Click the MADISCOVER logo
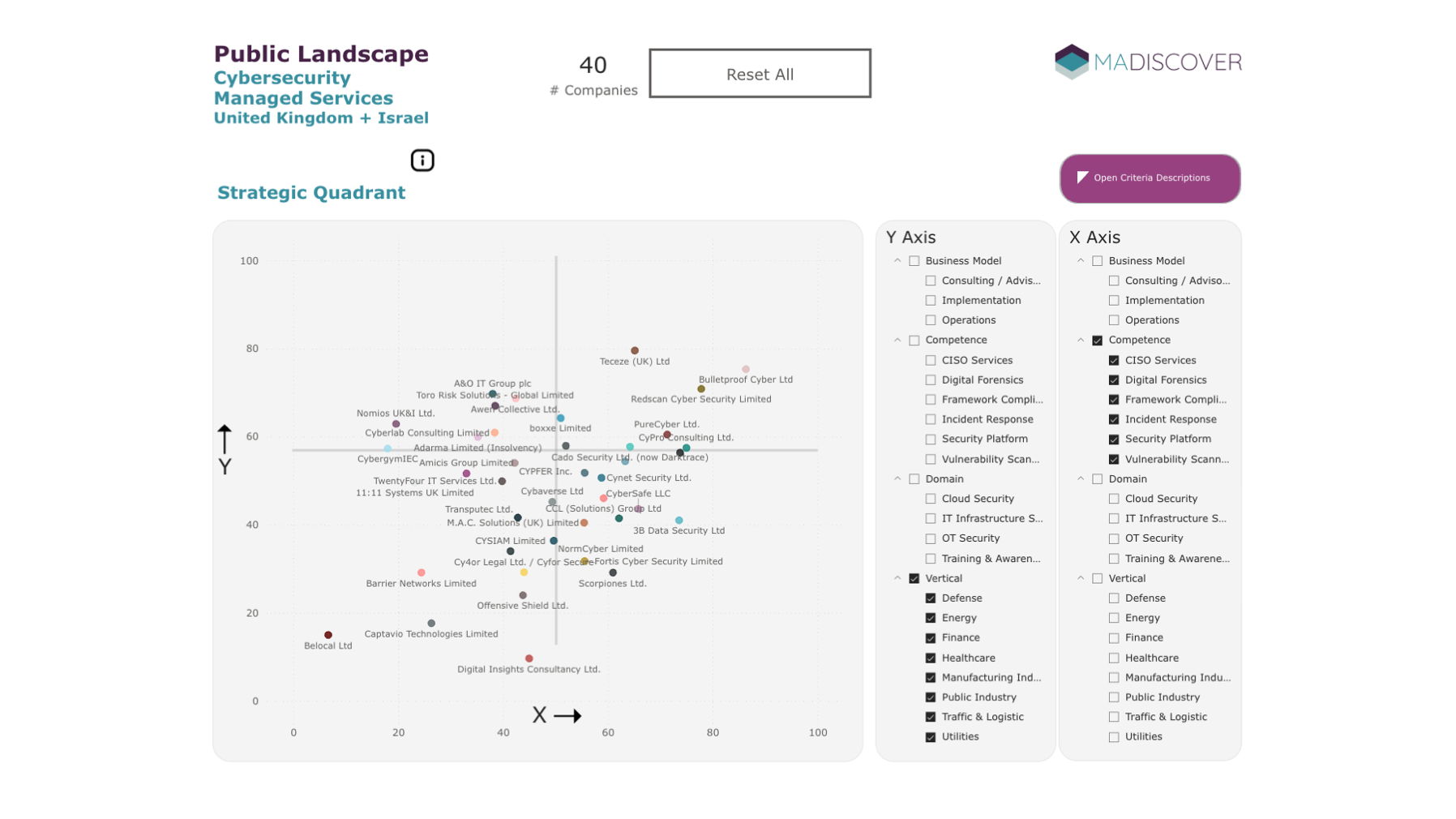 tap(1147, 62)
